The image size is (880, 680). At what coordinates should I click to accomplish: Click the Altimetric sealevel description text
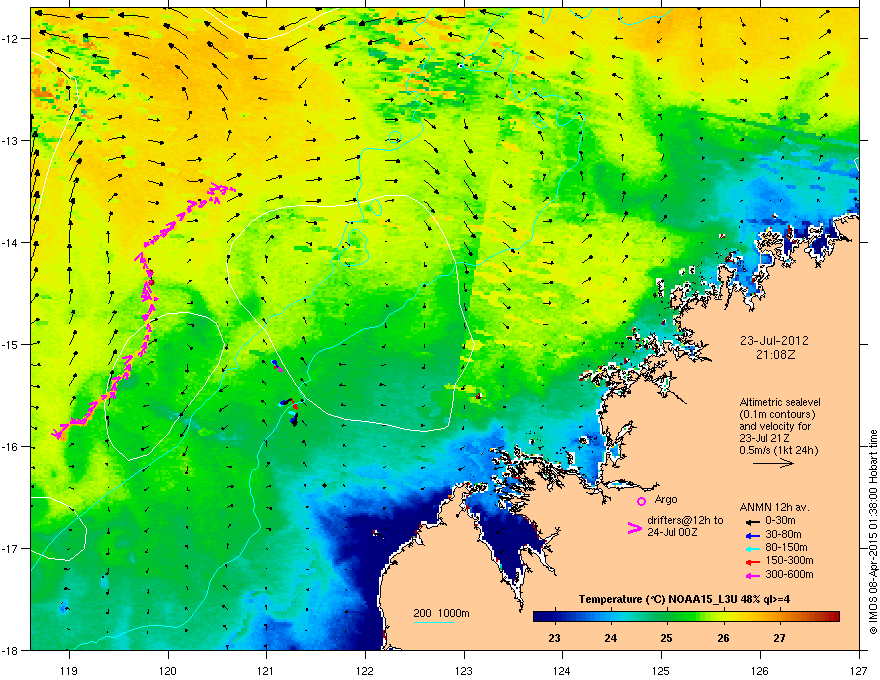click(x=780, y=426)
